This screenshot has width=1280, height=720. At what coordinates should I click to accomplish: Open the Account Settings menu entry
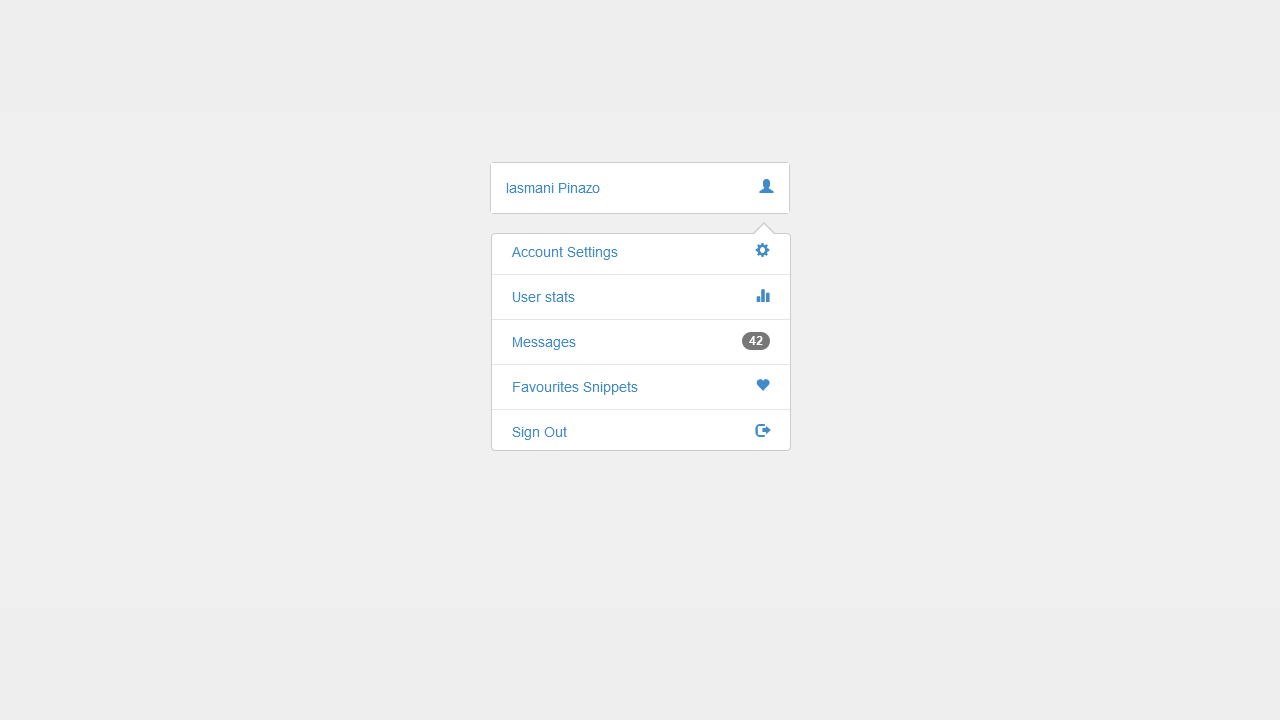click(564, 252)
